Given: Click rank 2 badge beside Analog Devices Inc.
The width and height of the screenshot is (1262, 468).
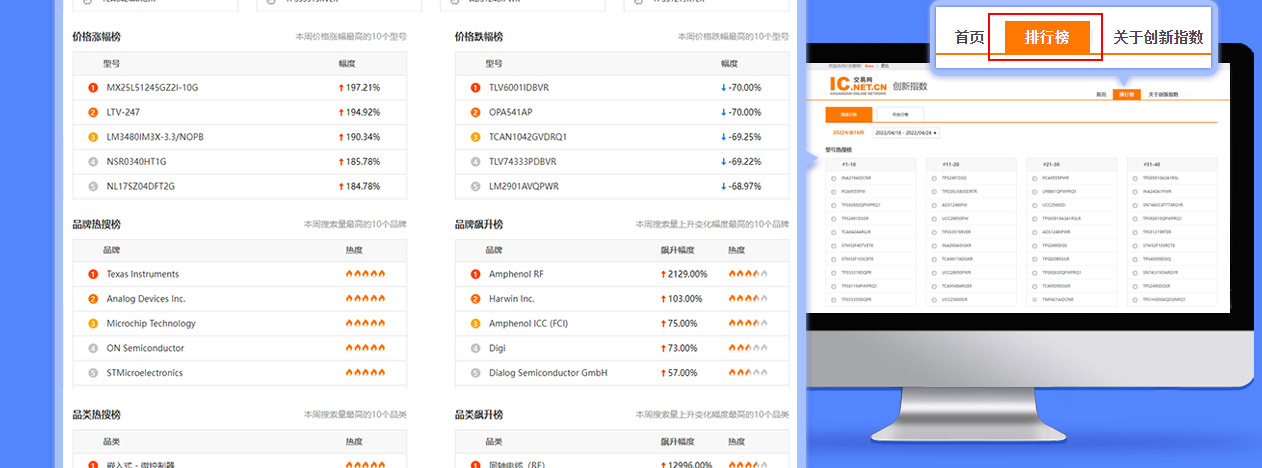Looking at the screenshot, I should coord(93,299).
